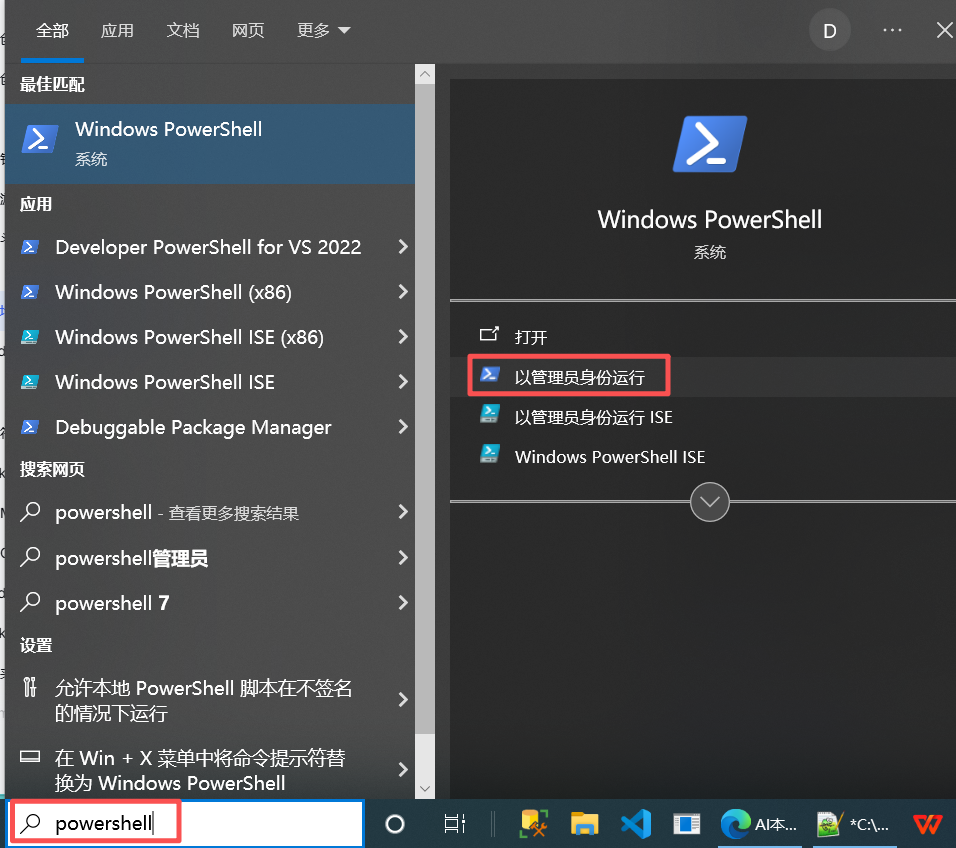Expand 'powershell - 查看更多搜索结果' arrow
Image resolution: width=956 pixels, height=848 pixels.
[x=403, y=511]
